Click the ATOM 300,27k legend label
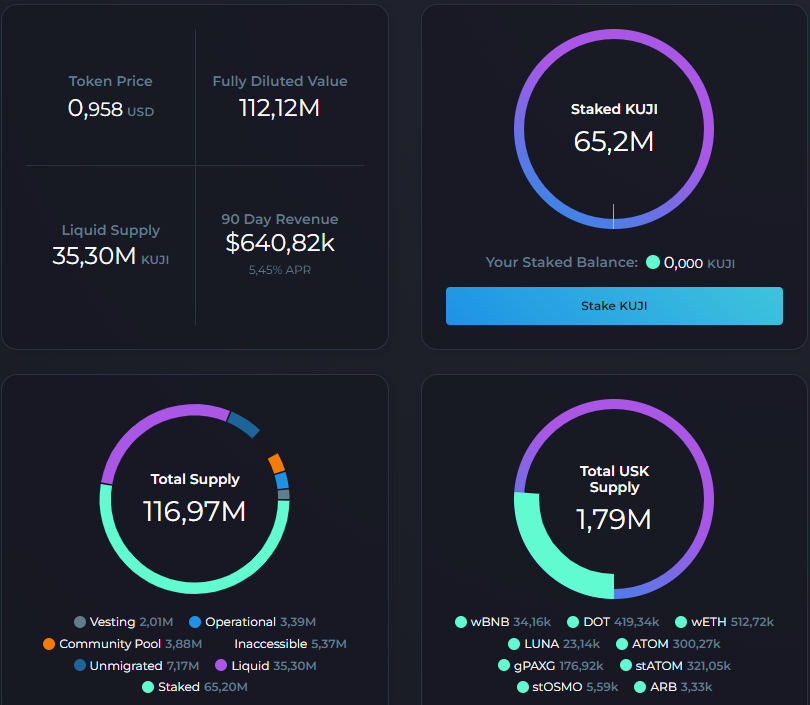 [676, 644]
